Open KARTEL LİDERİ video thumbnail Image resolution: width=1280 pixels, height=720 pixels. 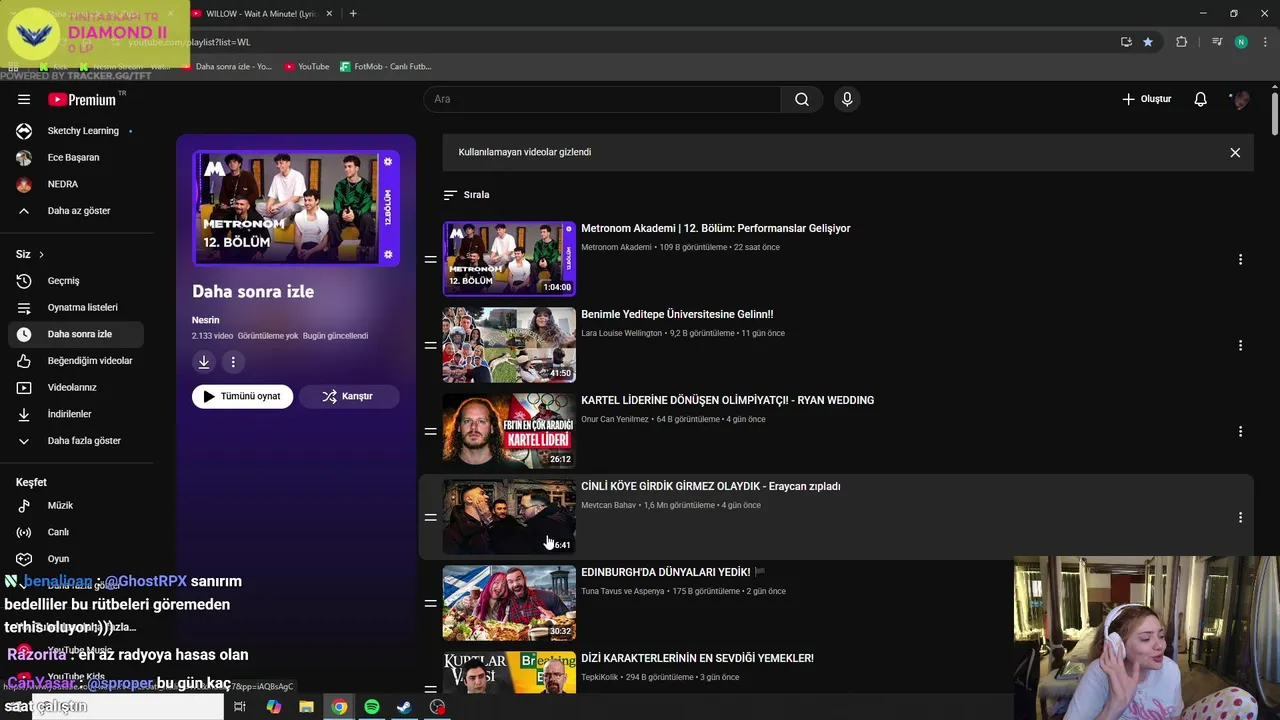[509, 431]
